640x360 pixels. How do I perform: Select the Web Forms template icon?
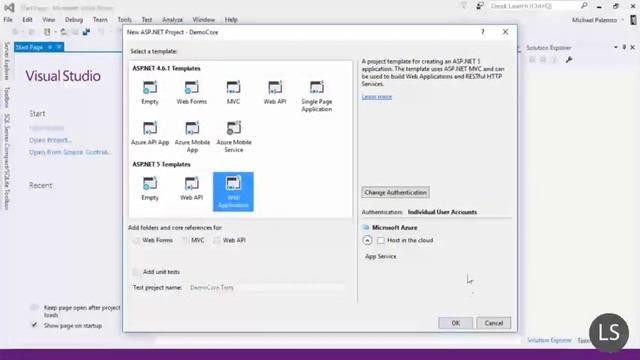[191, 87]
